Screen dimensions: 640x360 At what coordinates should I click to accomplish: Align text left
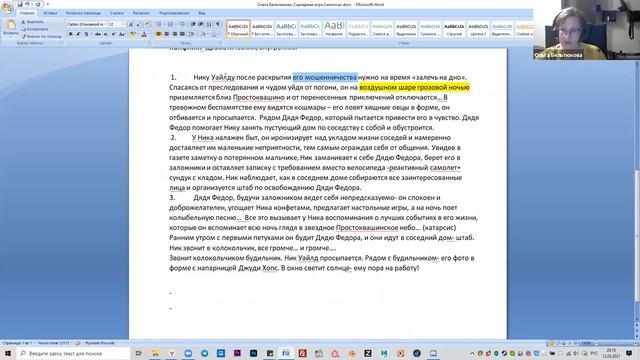159,34
